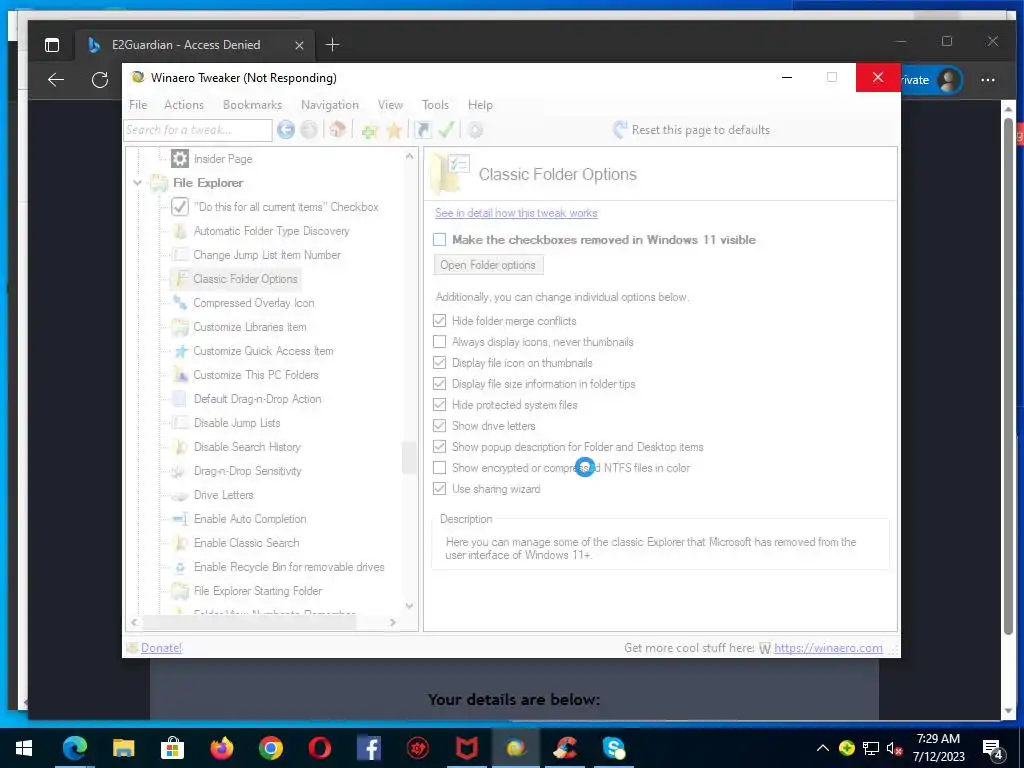Launch Firefox from the taskbar
Image resolution: width=1024 pixels, height=768 pixels.
coord(221,748)
